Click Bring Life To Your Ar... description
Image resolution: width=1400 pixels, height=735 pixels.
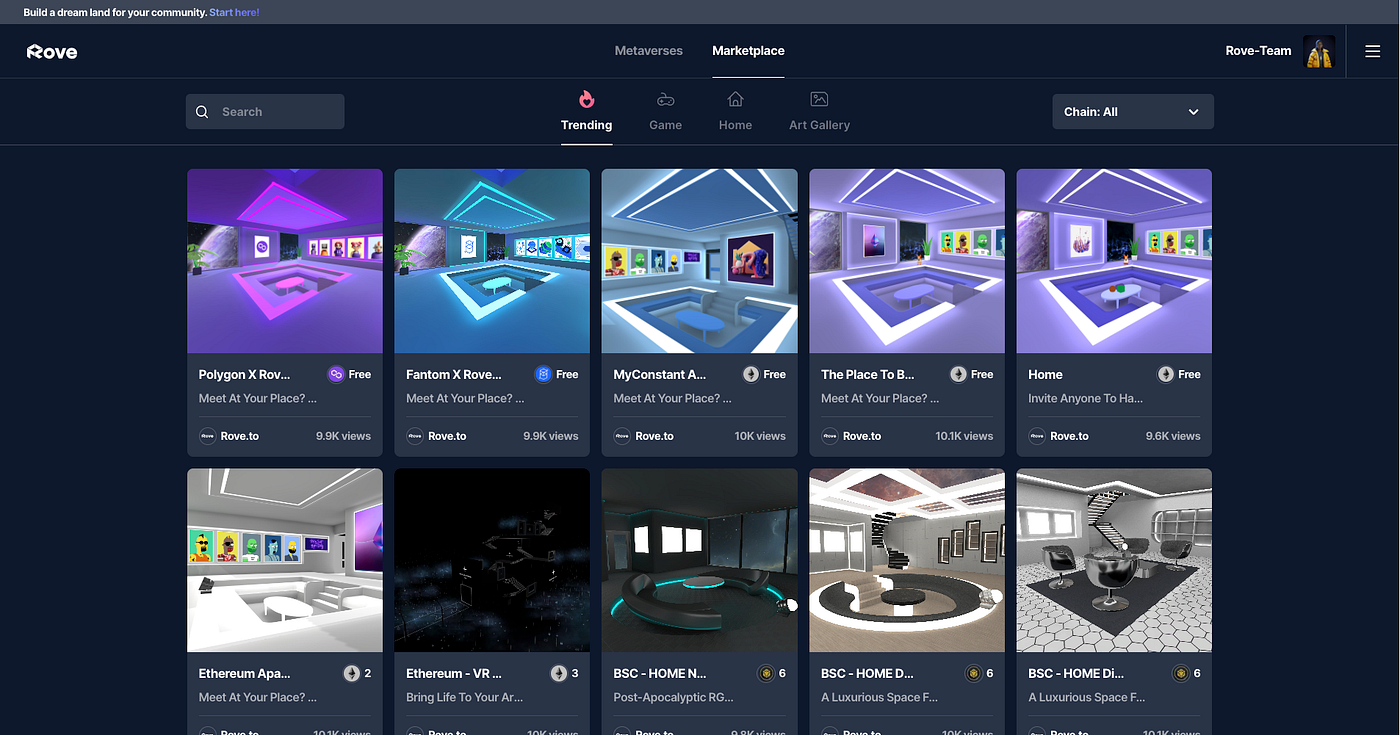pos(464,697)
